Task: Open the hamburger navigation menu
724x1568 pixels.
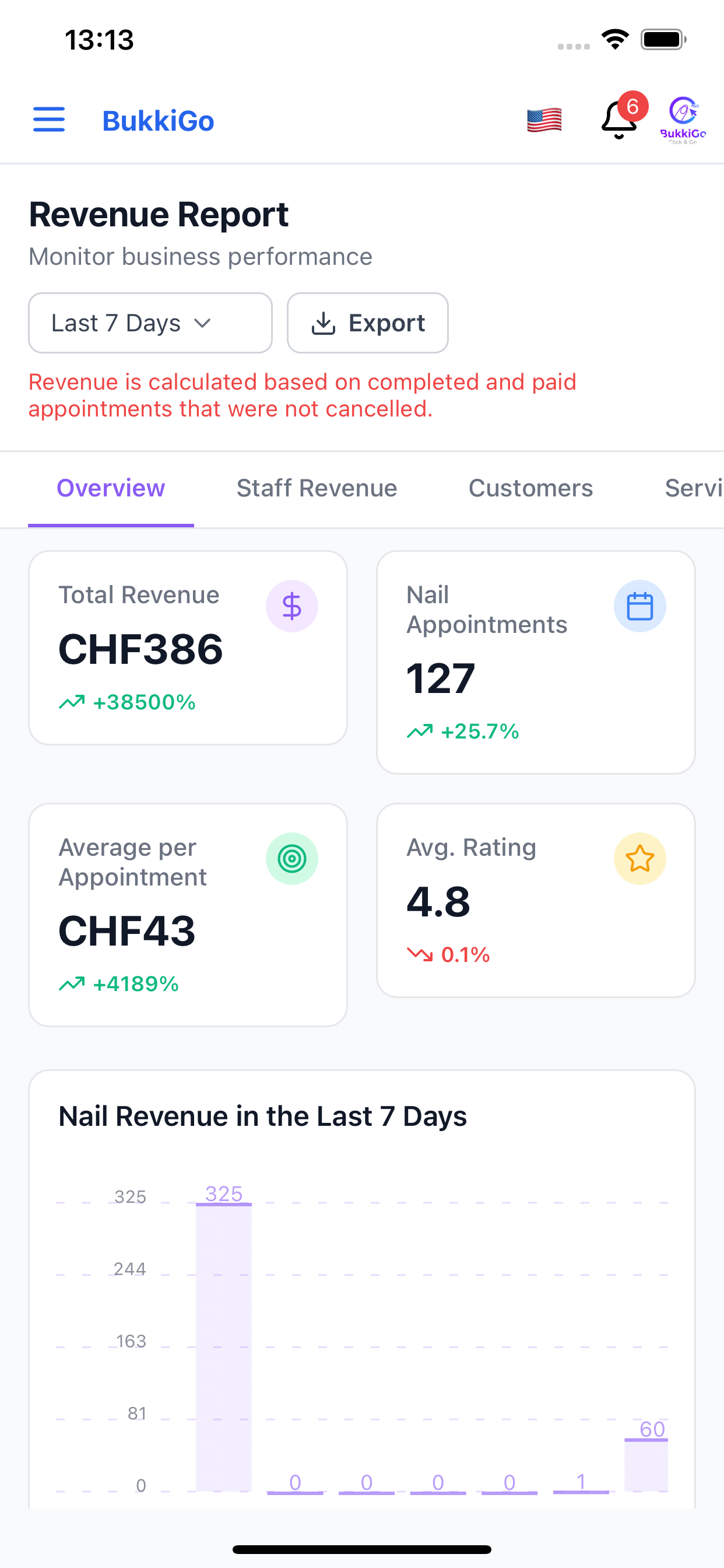Action: coord(48,120)
